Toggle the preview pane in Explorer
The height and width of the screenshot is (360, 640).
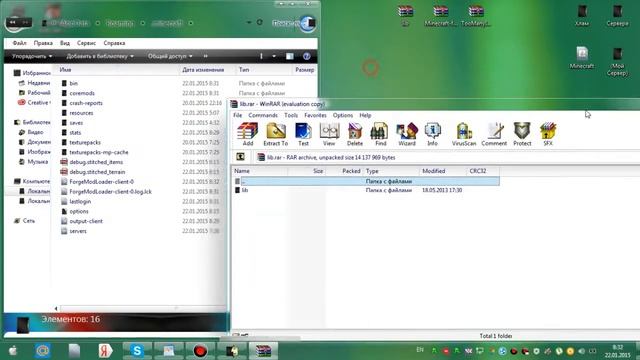coord(289,56)
